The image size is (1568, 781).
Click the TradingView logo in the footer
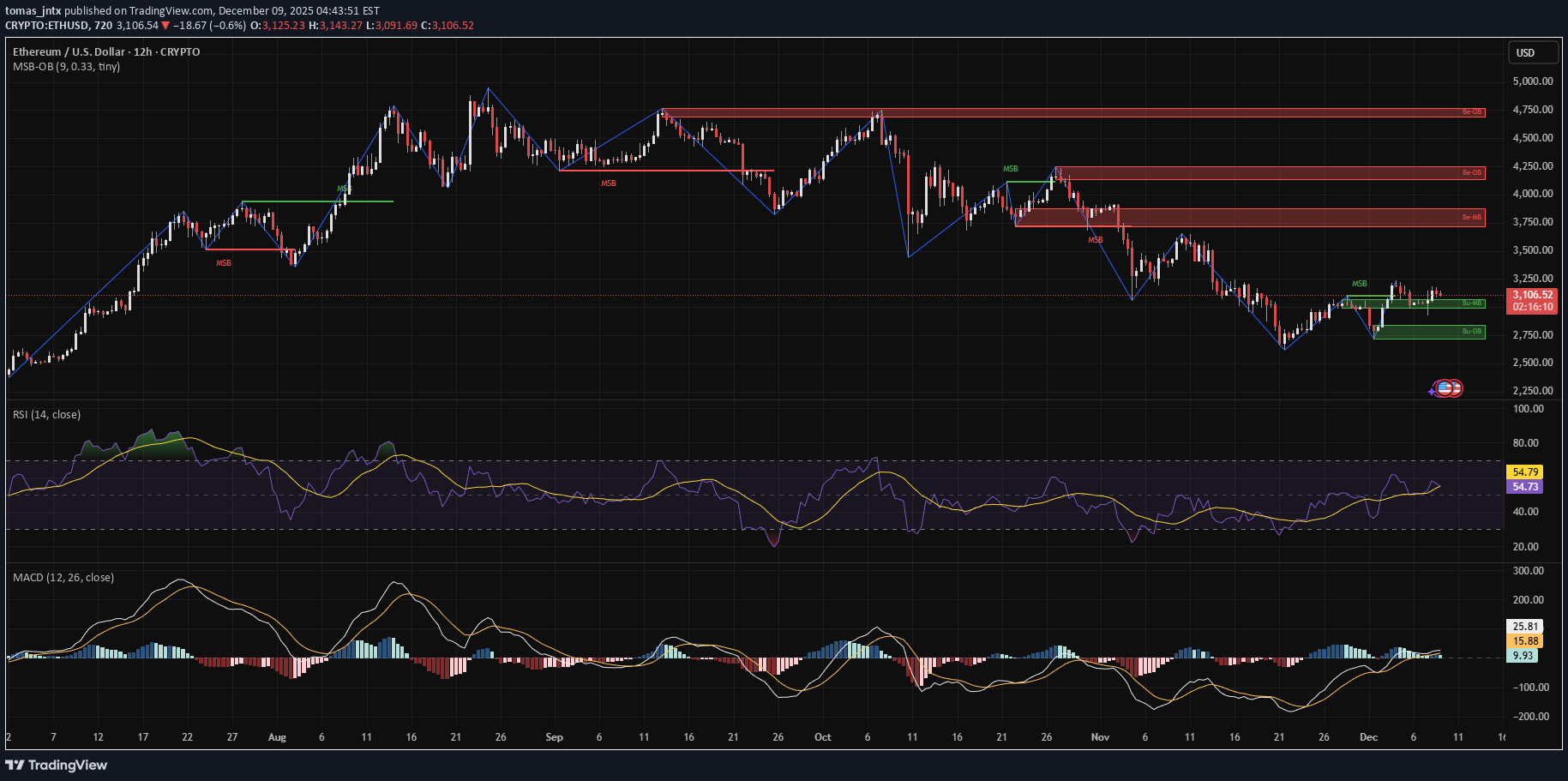click(x=57, y=765)
